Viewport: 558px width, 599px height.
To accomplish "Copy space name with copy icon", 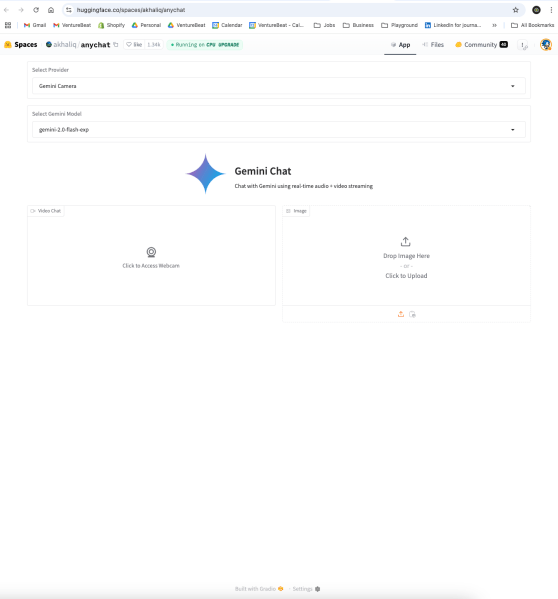I will point(116,45).
